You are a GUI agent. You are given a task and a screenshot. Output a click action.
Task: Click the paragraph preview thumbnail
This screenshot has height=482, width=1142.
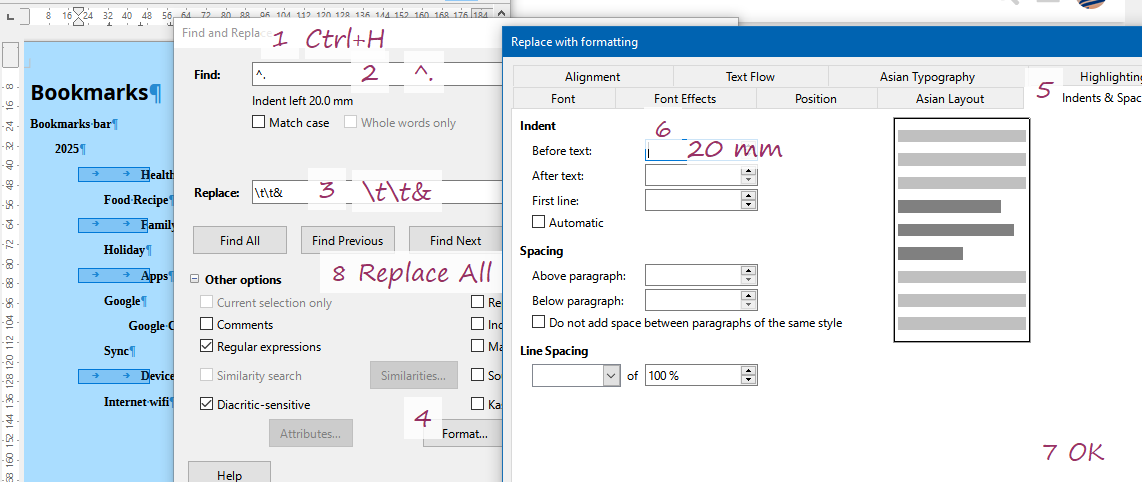tap(961, 230)
